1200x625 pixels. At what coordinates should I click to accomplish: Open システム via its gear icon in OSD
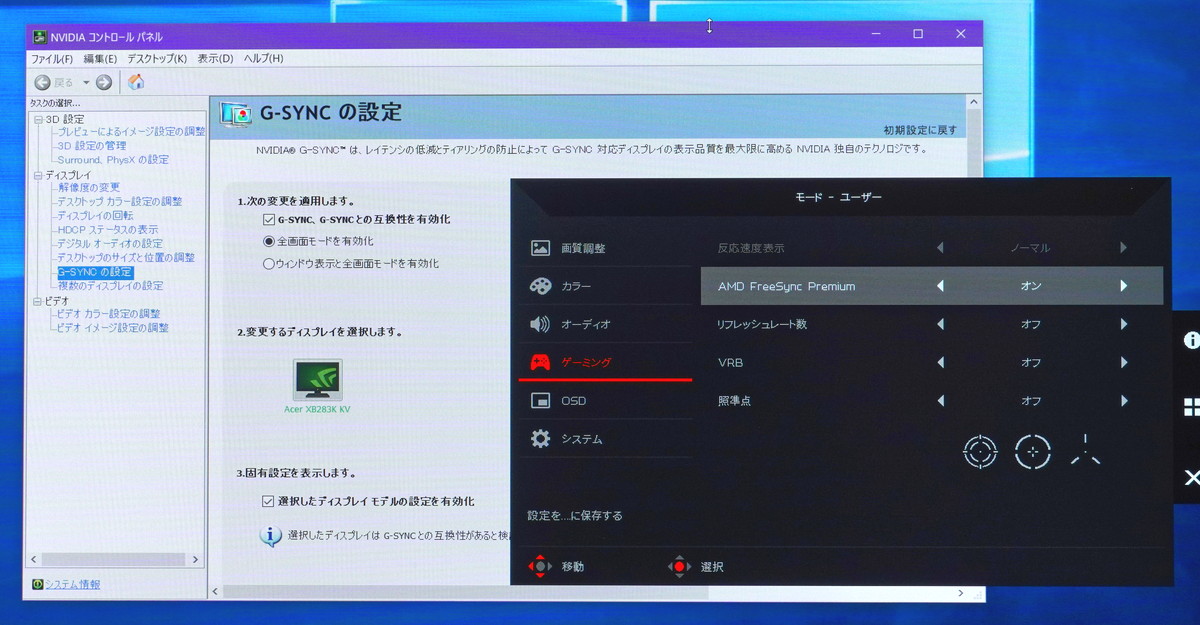(x=540, y=439)
